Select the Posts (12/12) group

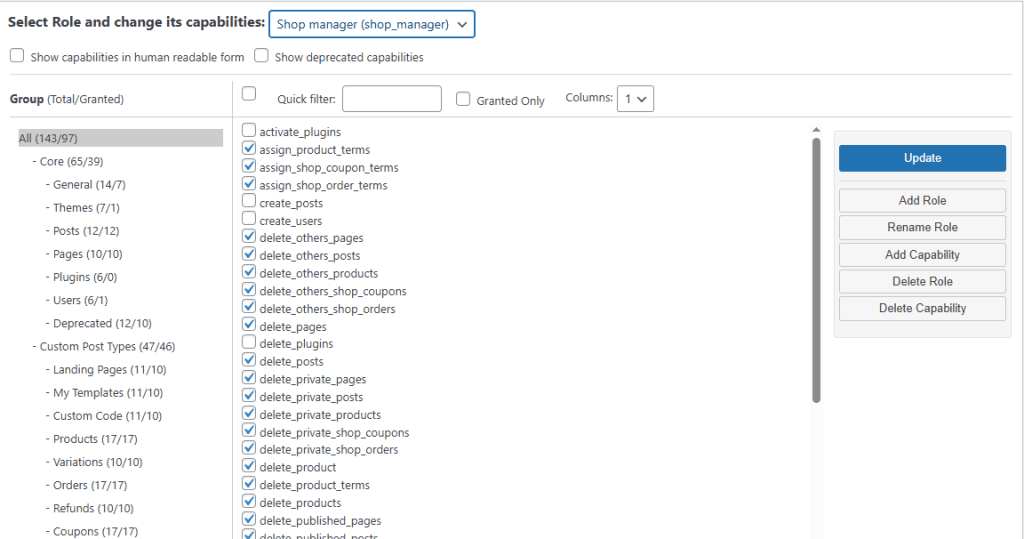coord(86,231)
